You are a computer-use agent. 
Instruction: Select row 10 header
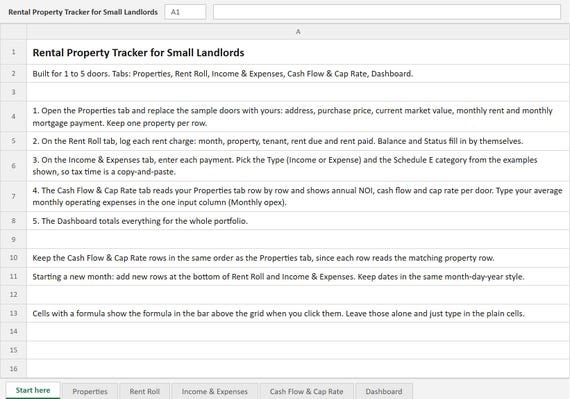point(13,258)
